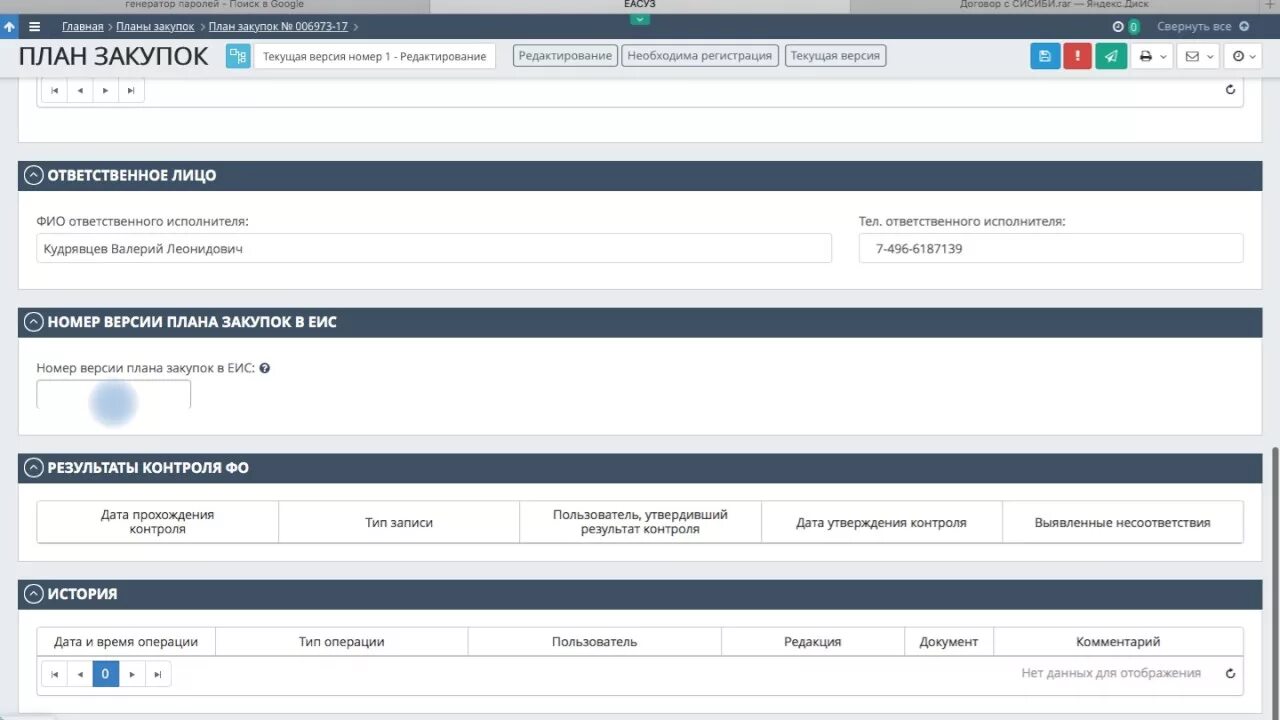Click Редакция column header
The width and height of the screenshot is (1280, 720).
click(x=813, y=642)
